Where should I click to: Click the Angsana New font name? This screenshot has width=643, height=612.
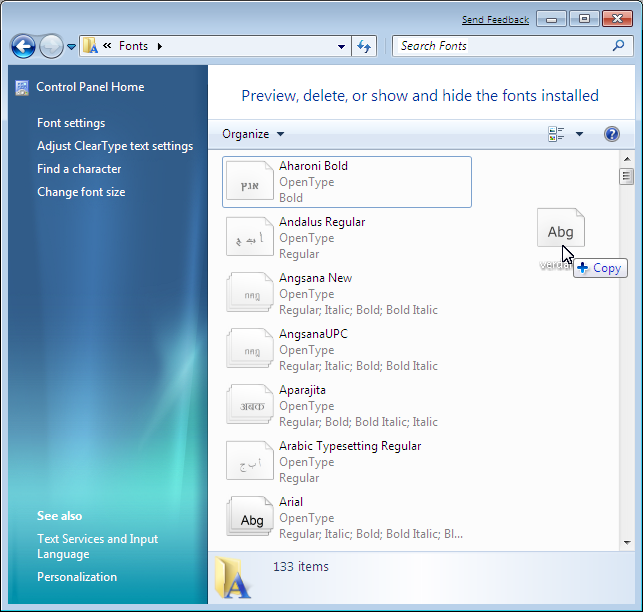(x=315, y=278)
